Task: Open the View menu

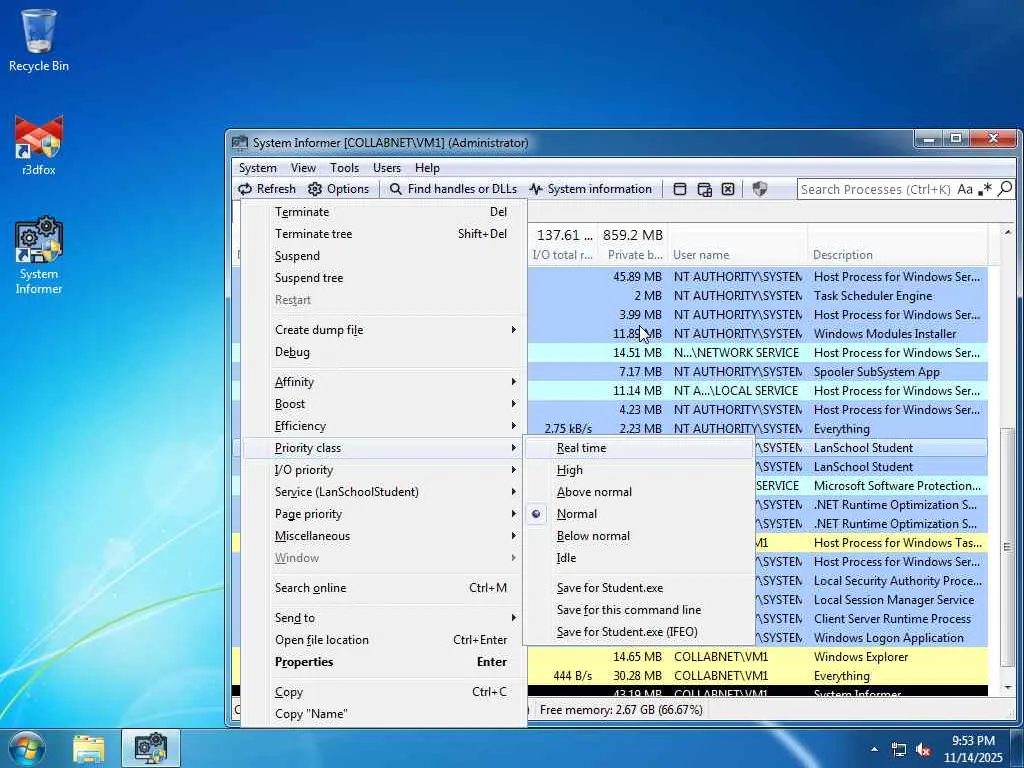Action: coord(303,168)
